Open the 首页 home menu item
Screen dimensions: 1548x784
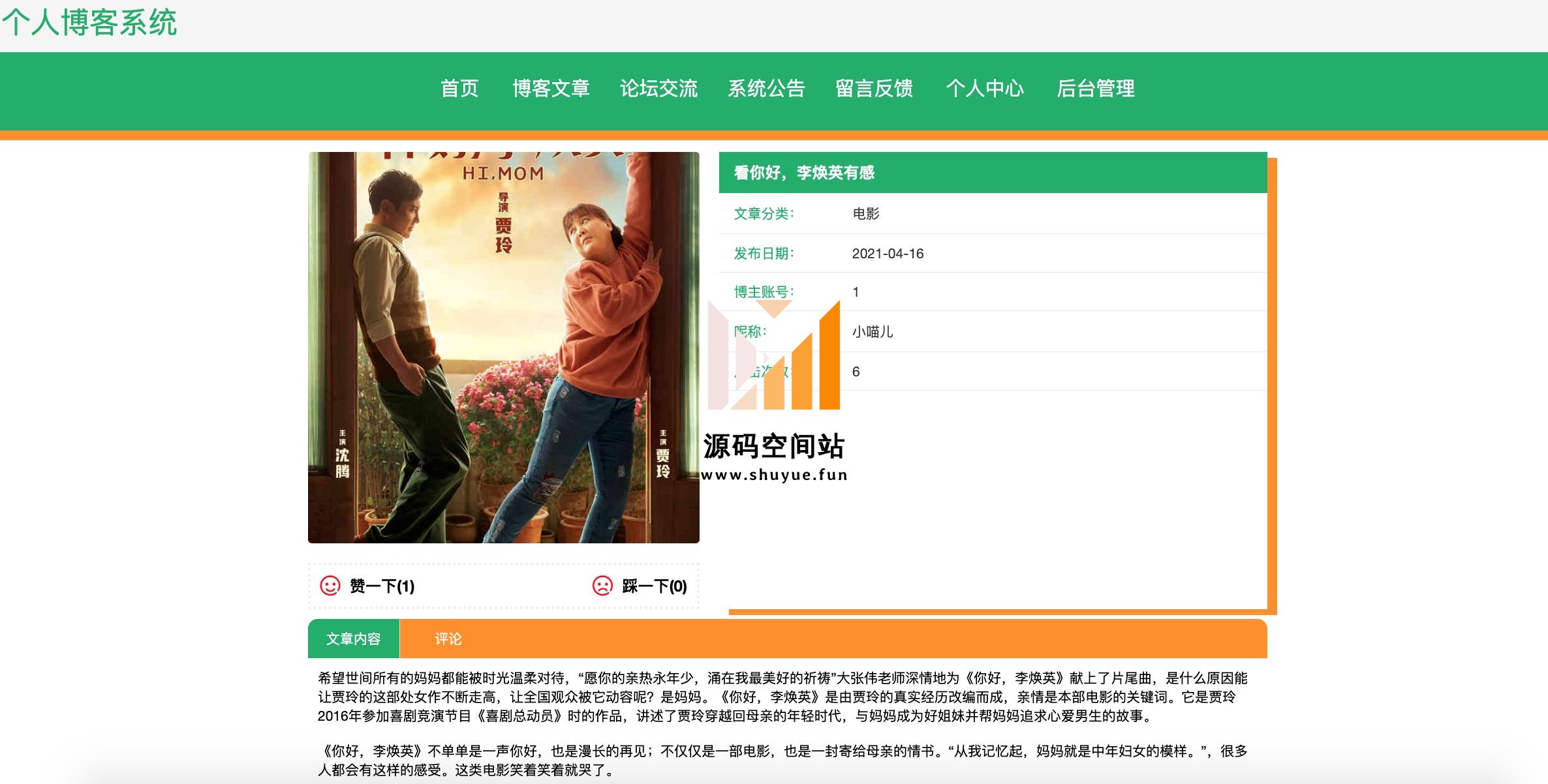460,88
